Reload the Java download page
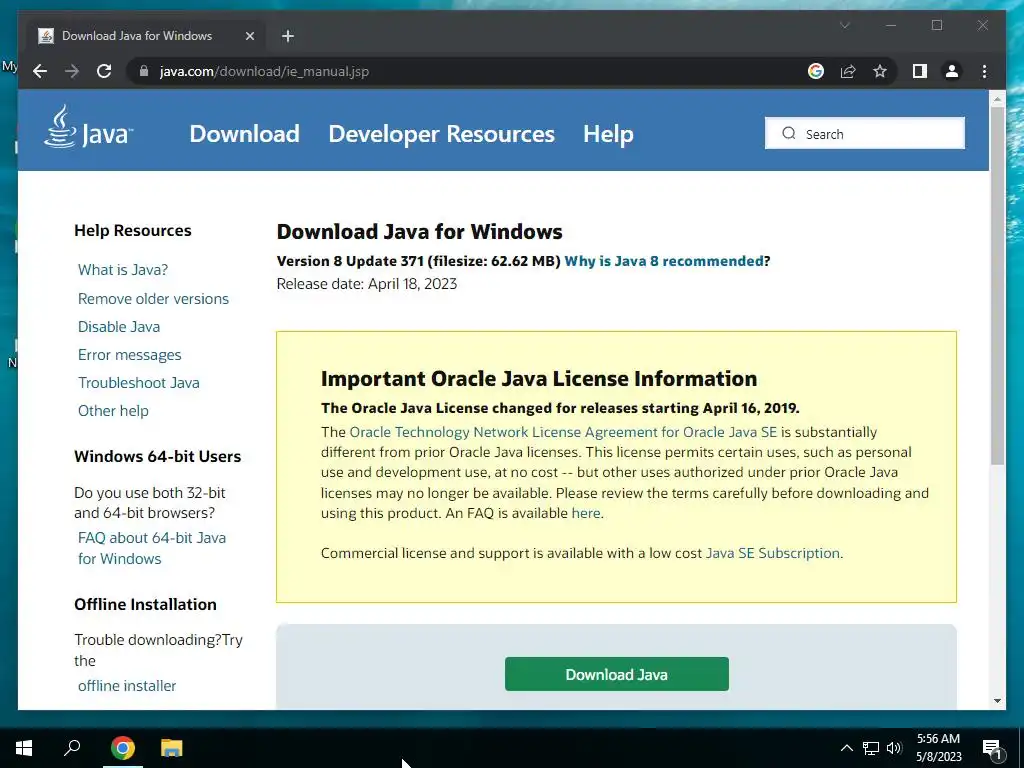The width and height of the screenshot is (1024, 768). 104,71
